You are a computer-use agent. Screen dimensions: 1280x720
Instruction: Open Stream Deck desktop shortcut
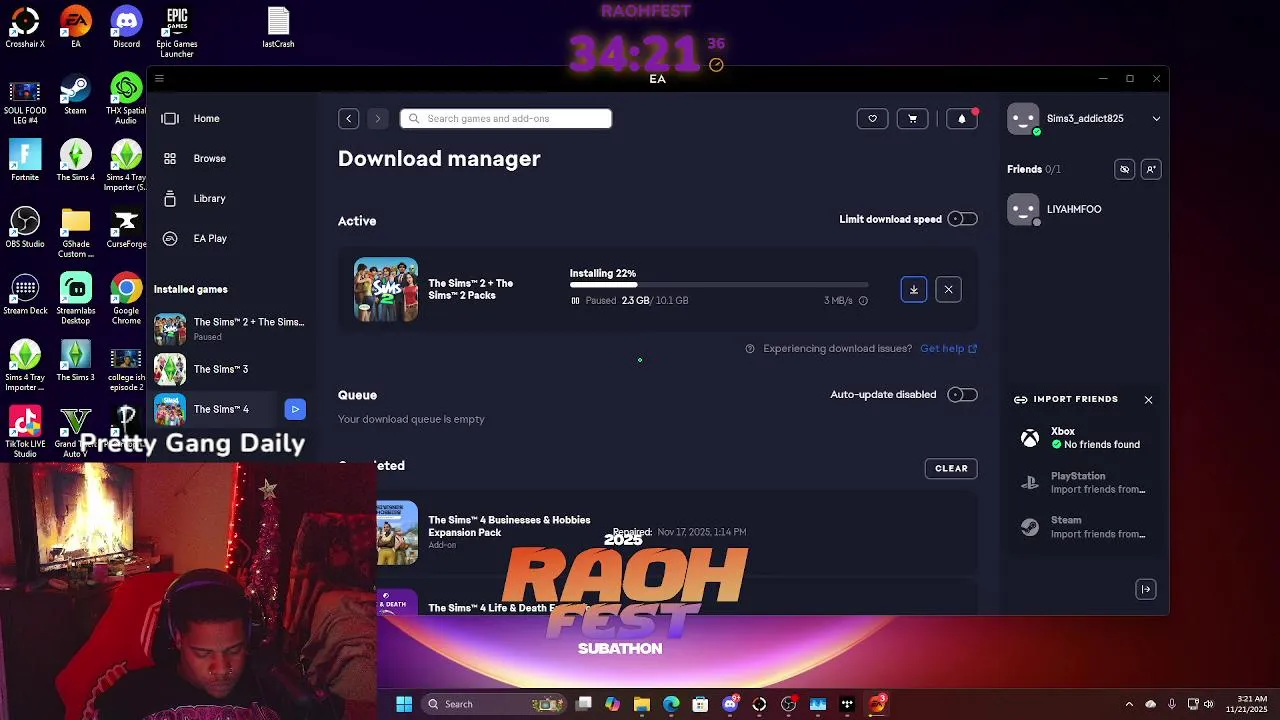point(25,295)
